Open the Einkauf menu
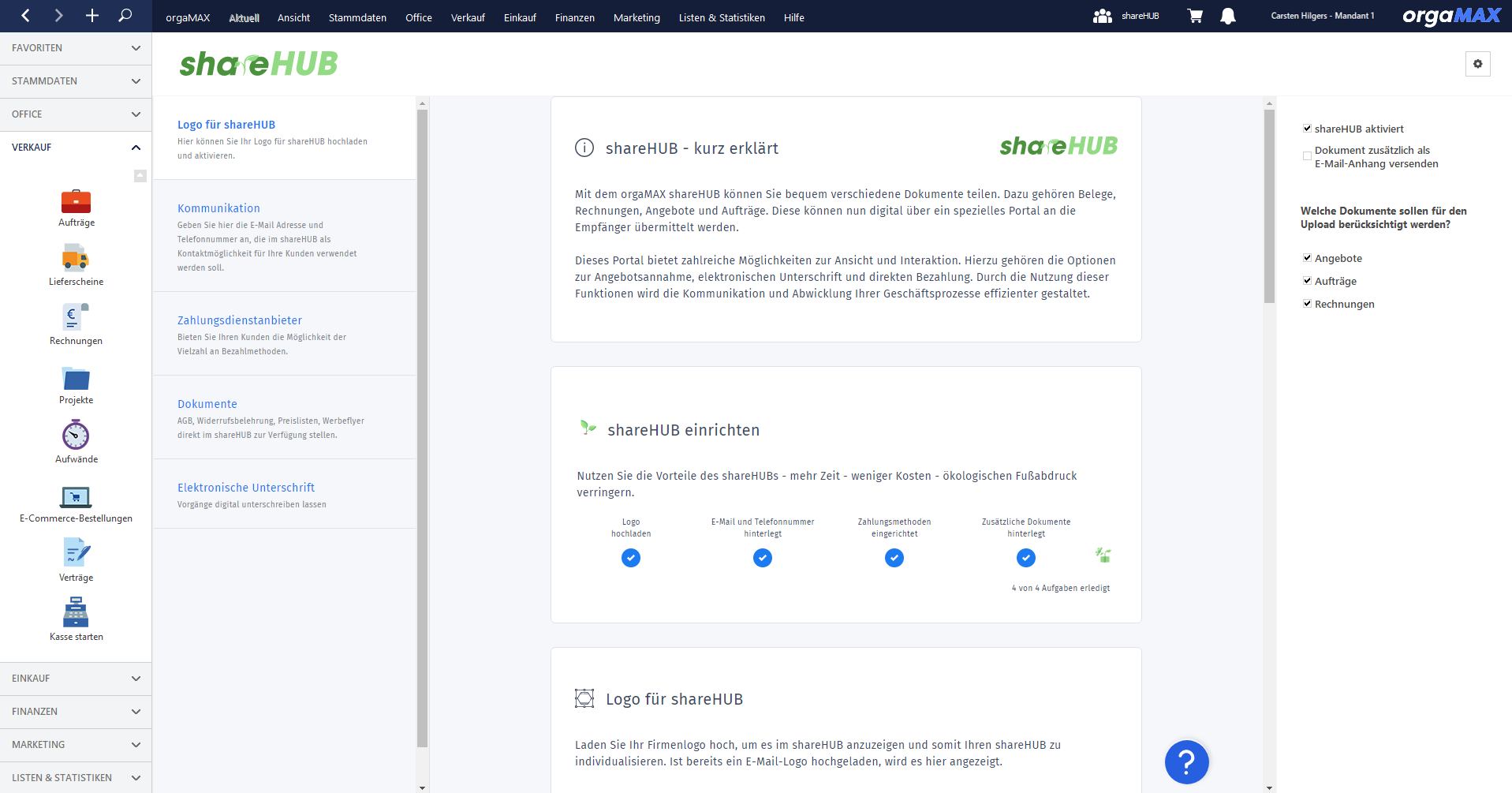The width and height of the screenshot is (1512, 793). 520,17
